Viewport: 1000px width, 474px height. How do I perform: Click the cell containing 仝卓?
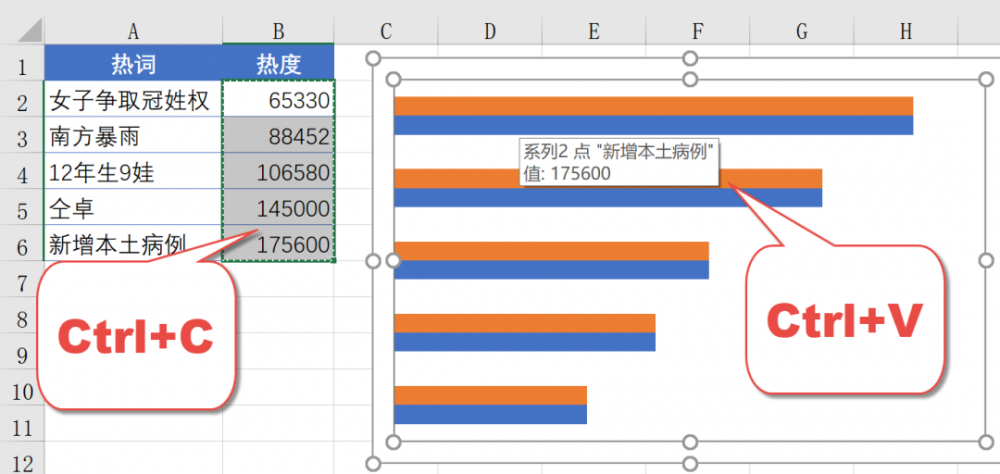tap(133, 207)
